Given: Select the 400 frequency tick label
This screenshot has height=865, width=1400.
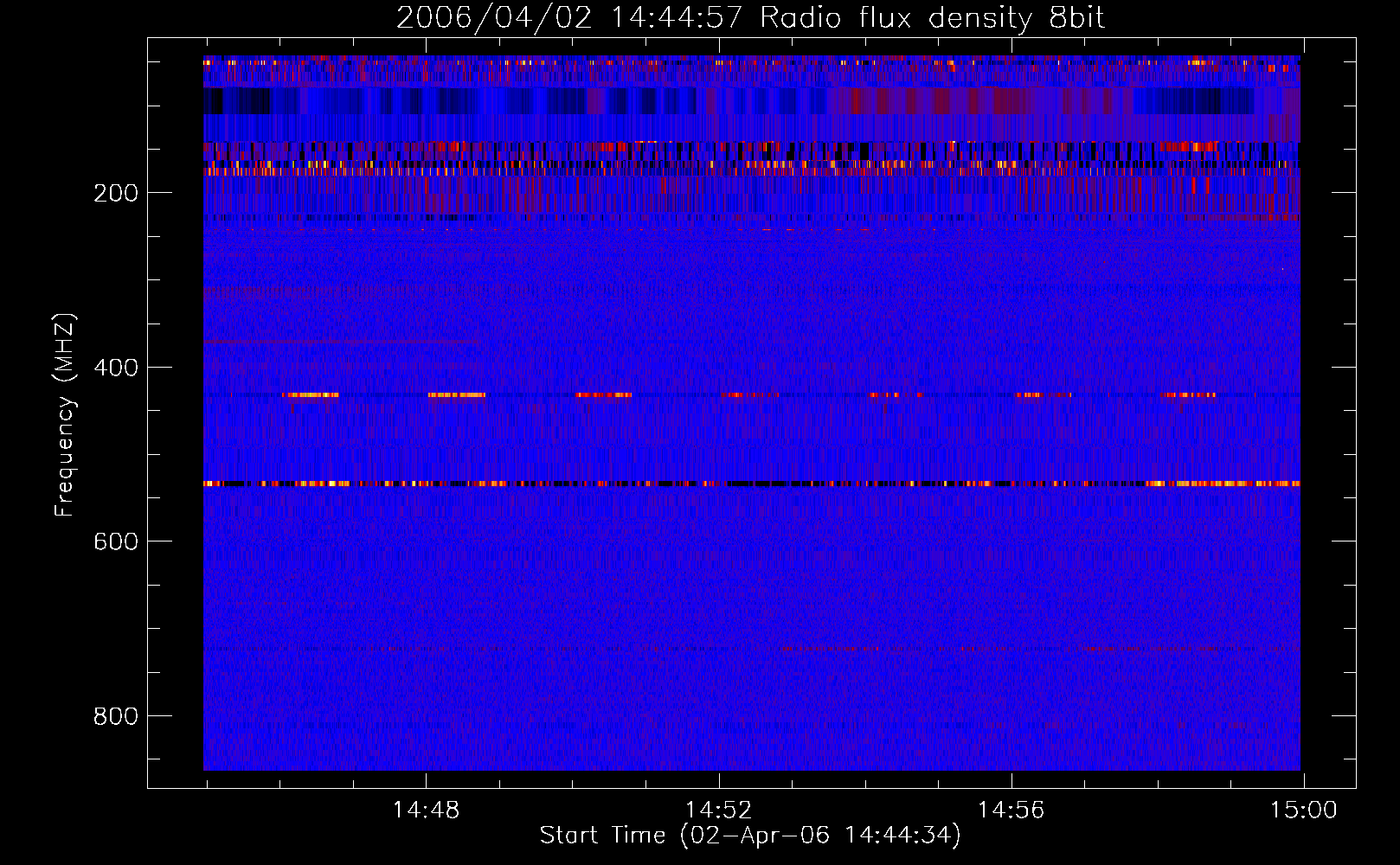Looking at the screenshot, I should [116, 368].
